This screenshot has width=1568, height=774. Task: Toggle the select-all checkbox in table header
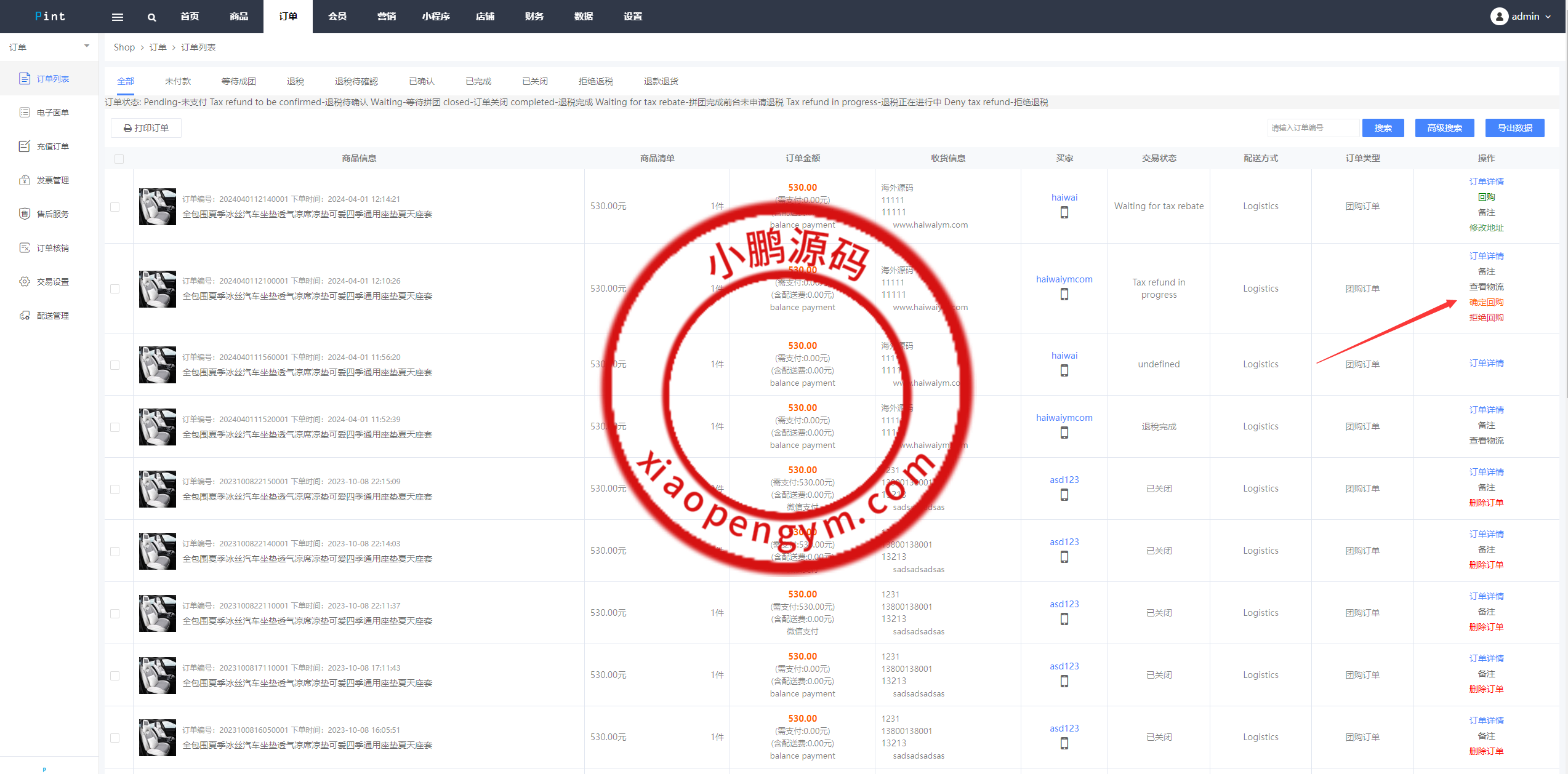click(x=119, y=159)
